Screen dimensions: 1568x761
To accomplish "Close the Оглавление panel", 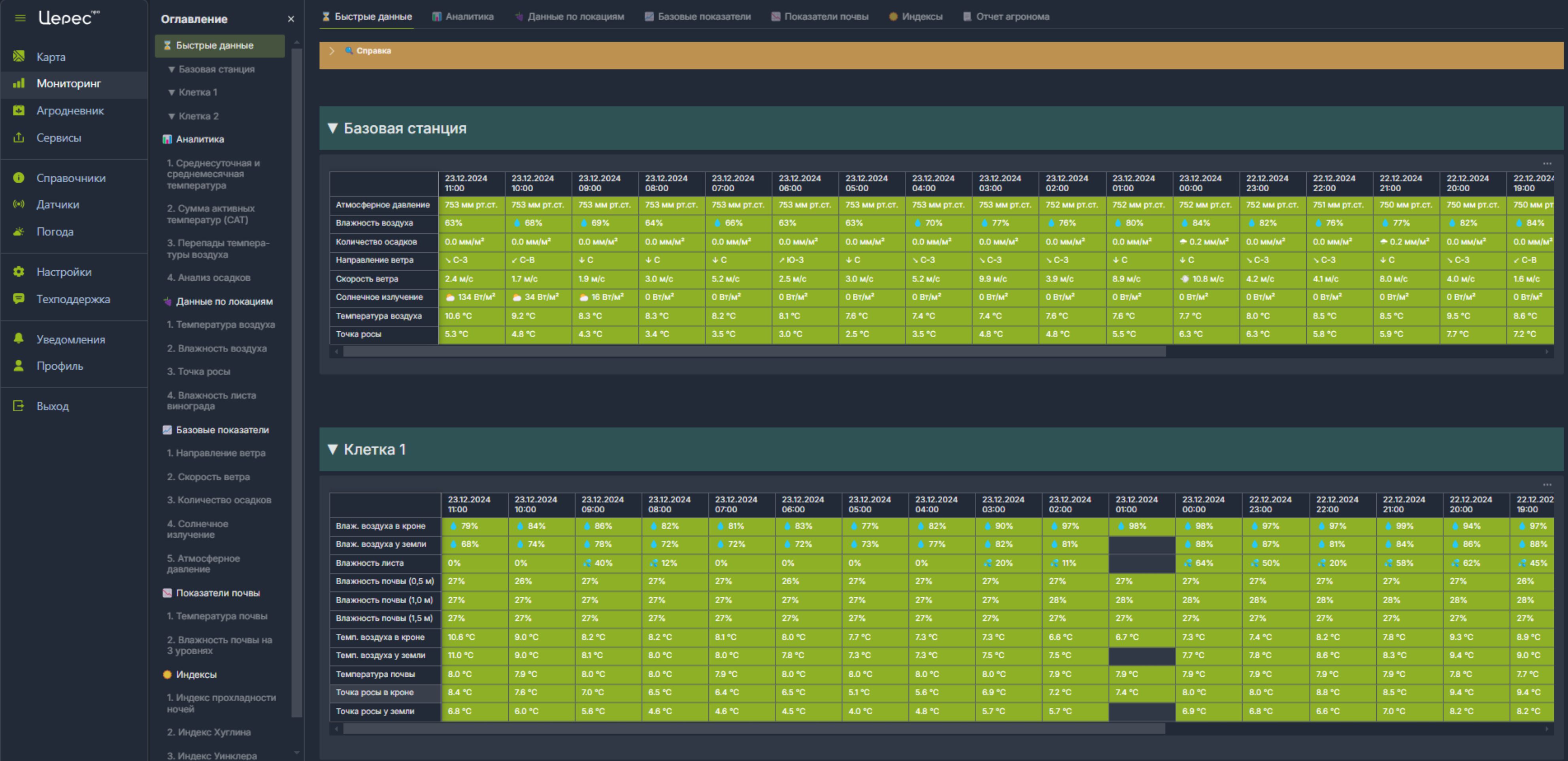I will point(291,19).
